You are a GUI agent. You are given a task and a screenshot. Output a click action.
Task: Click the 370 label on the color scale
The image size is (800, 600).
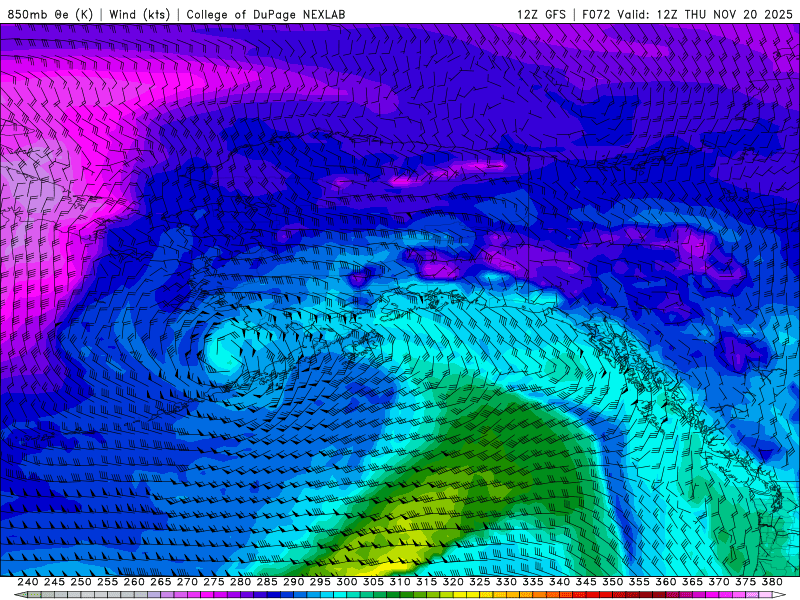tap(718, 582)
